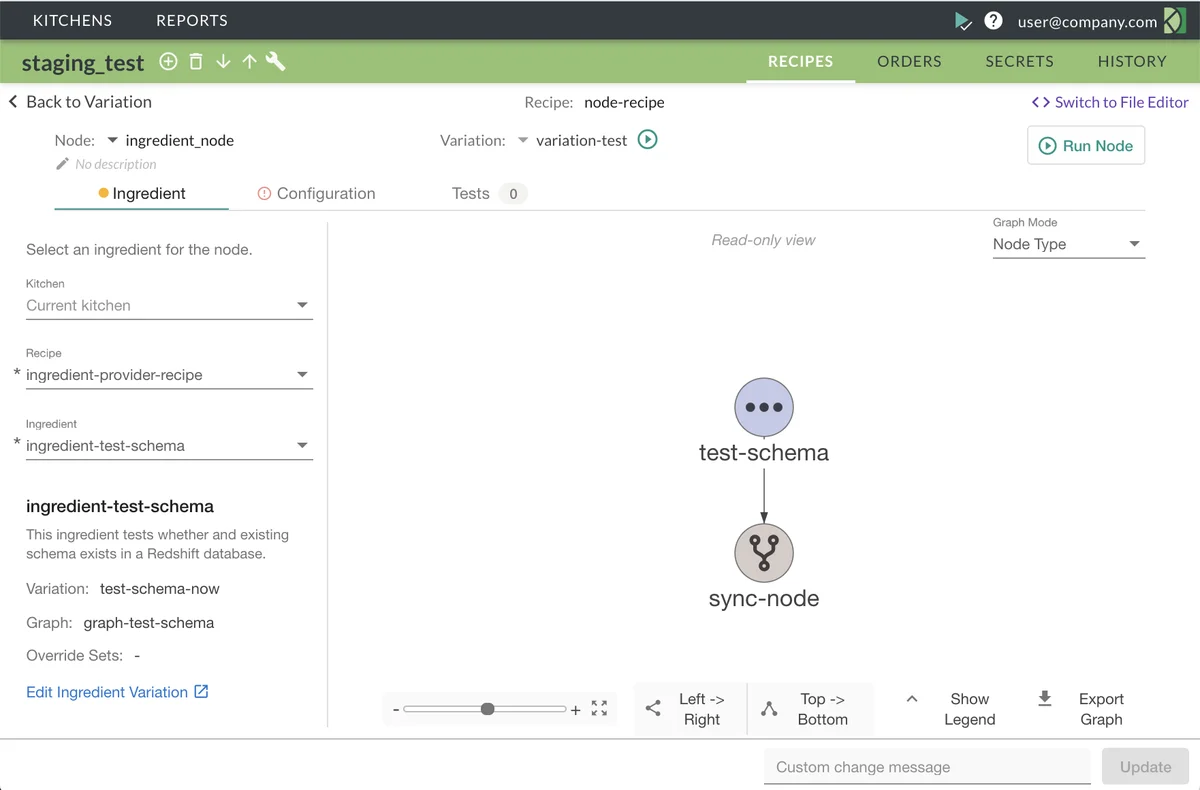Expand the Show Legend panel
Screen dimensions: 1200x790
tap(955, 709)
